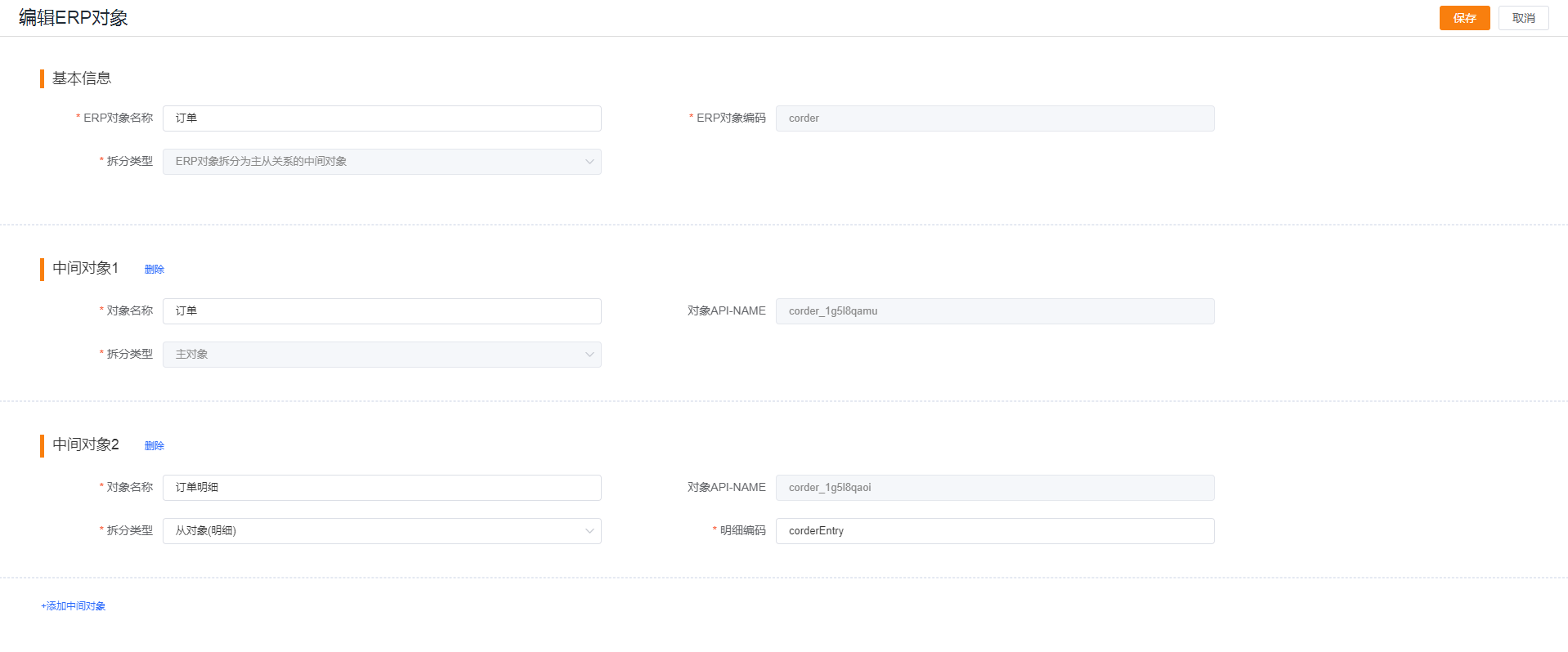Click the orange 保存 button
The image size is (1568, 652).
coord(1464,18)
